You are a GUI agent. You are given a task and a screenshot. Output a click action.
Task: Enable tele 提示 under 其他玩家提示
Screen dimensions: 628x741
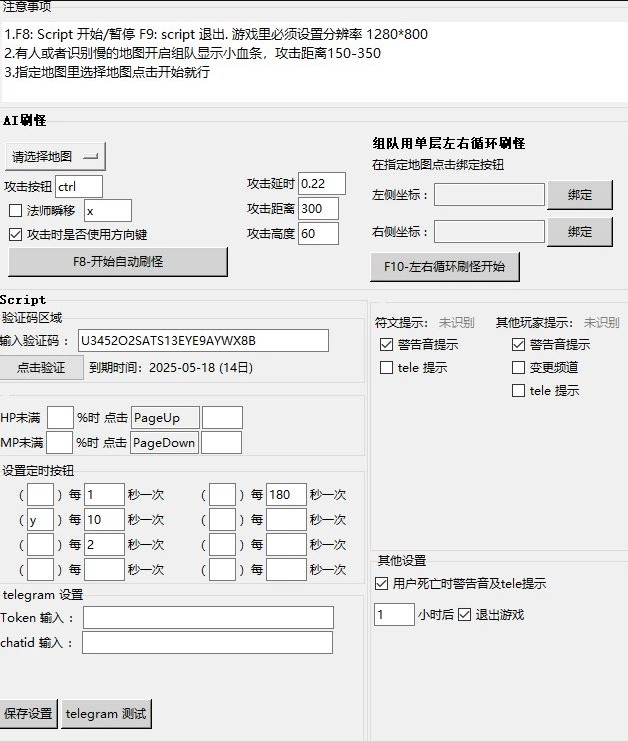[x=519, y=391]
